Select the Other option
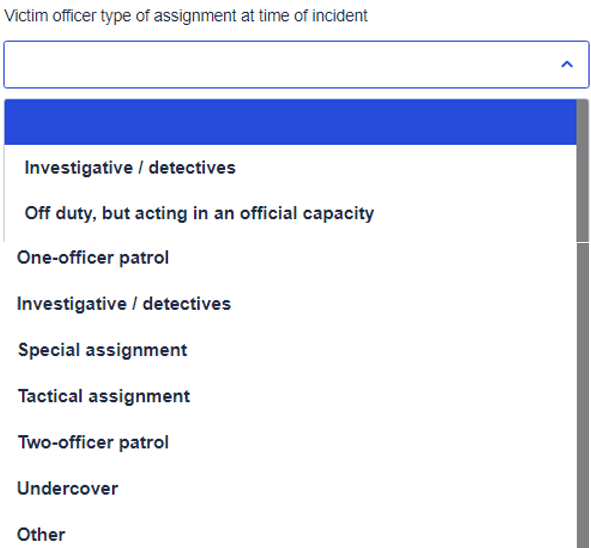The height and width of the screenshot is (548, 591). 41,535
